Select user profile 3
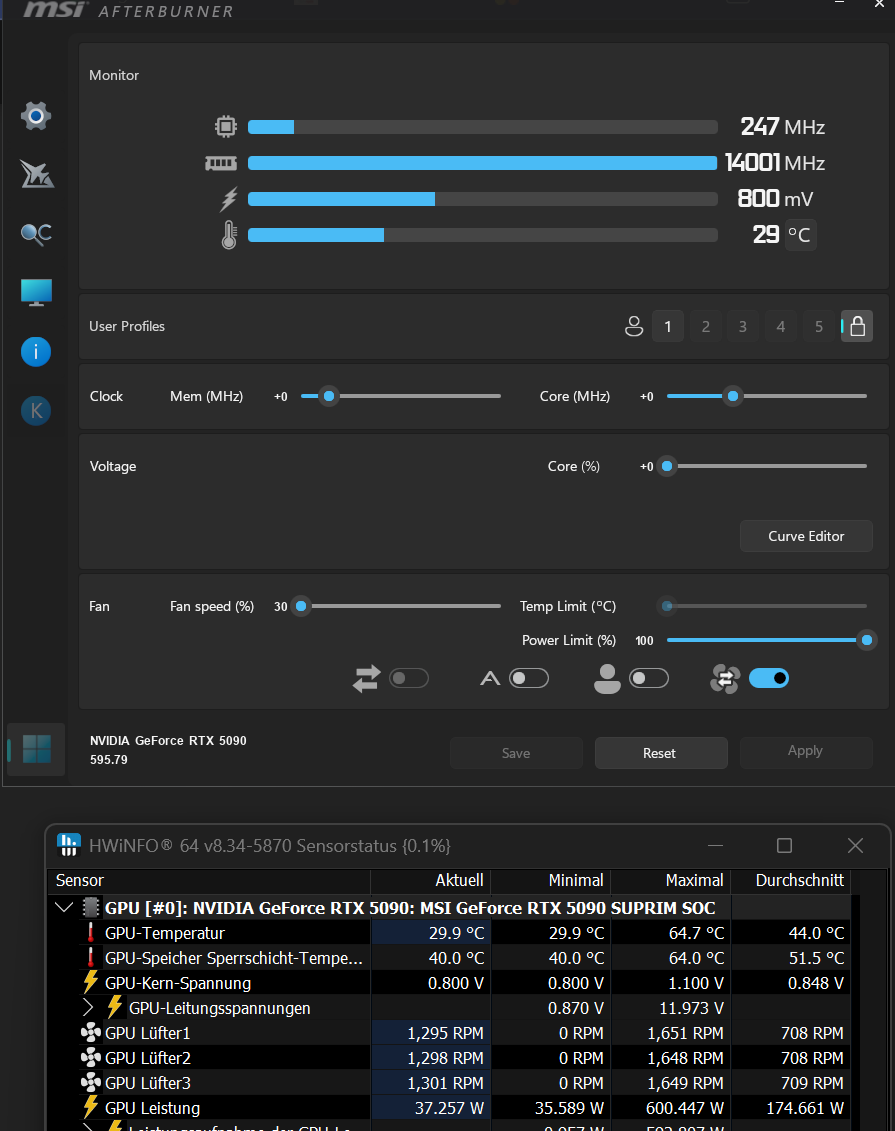The height and width of the screenshot is (1131, 895). 743,327
